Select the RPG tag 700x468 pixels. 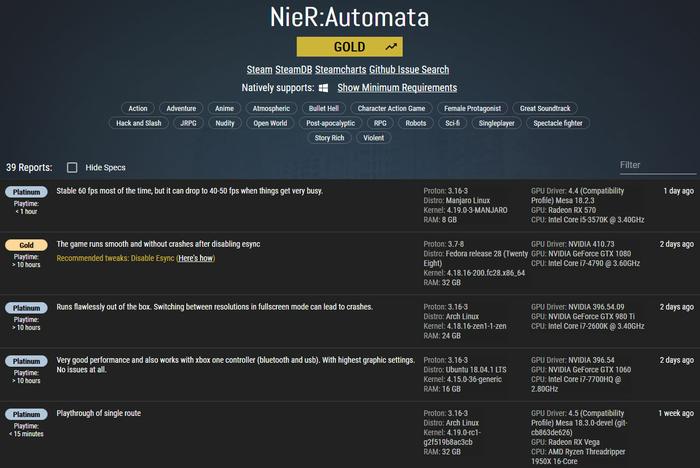coord(380,123)
